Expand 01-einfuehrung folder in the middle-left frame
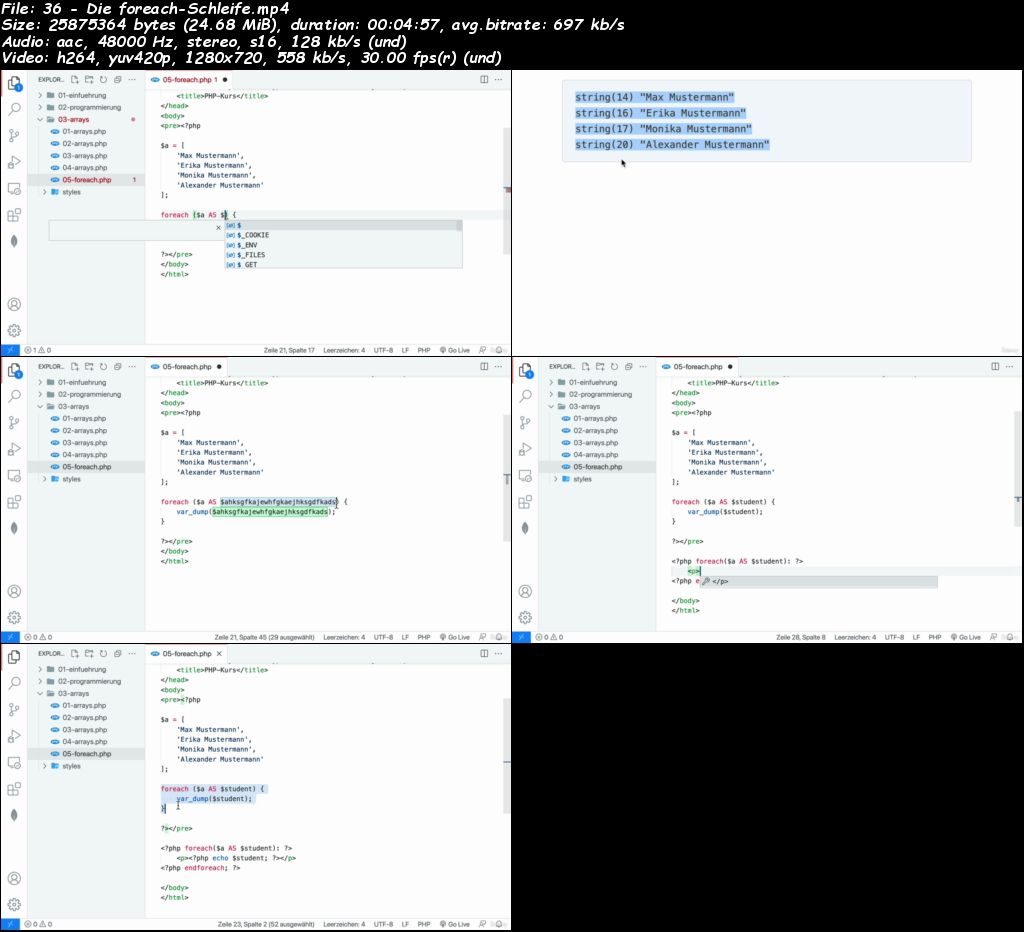1024x932 pixels. point(81,382)
